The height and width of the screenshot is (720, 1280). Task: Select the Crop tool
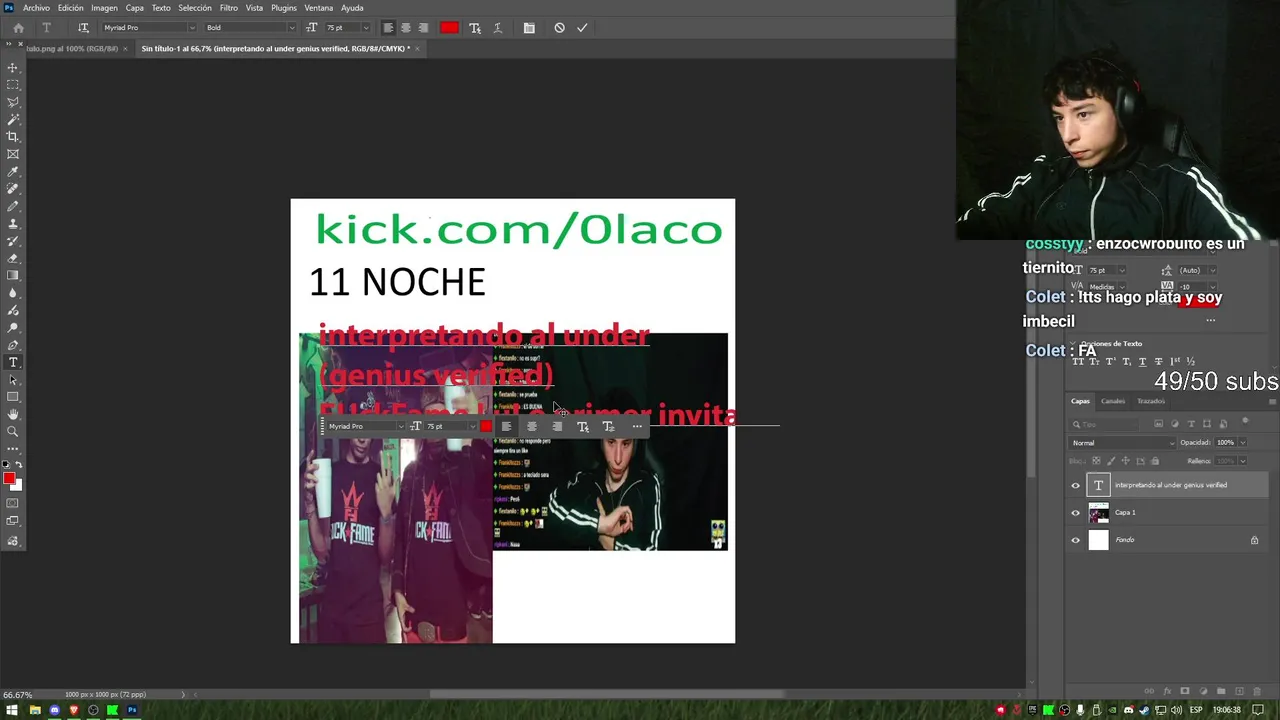pyautogui.click(x=13, y=137)
